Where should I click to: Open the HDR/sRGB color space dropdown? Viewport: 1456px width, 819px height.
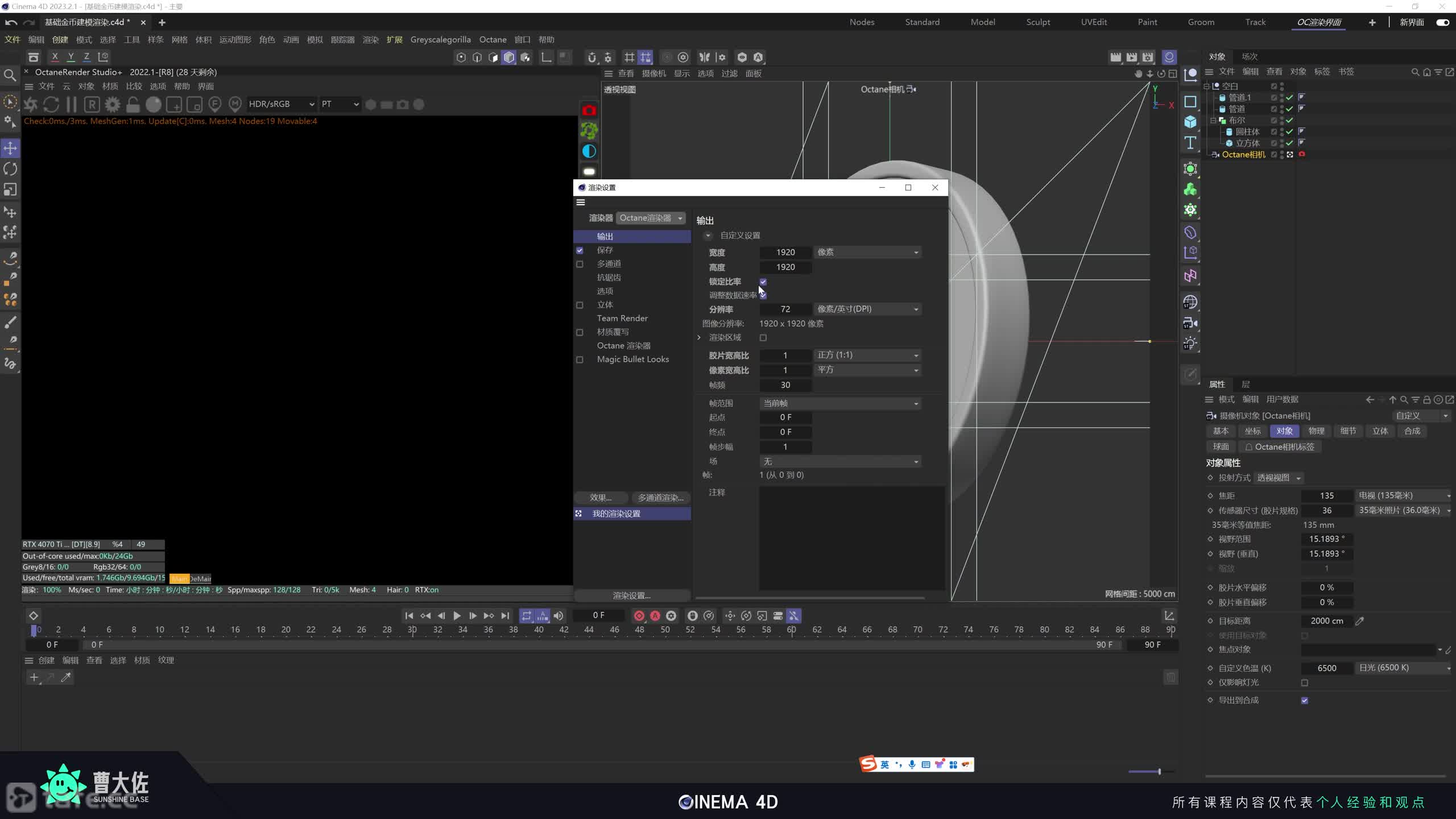(281, 104)
